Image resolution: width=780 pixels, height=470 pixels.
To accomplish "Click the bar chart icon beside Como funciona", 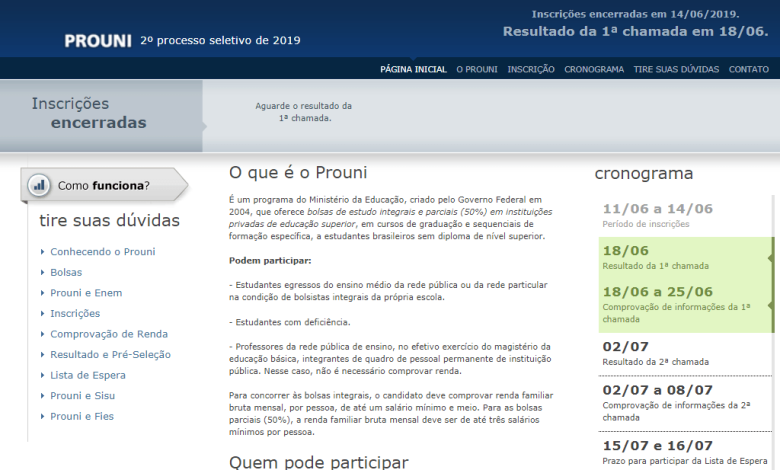I will click(x=39, y=185).
